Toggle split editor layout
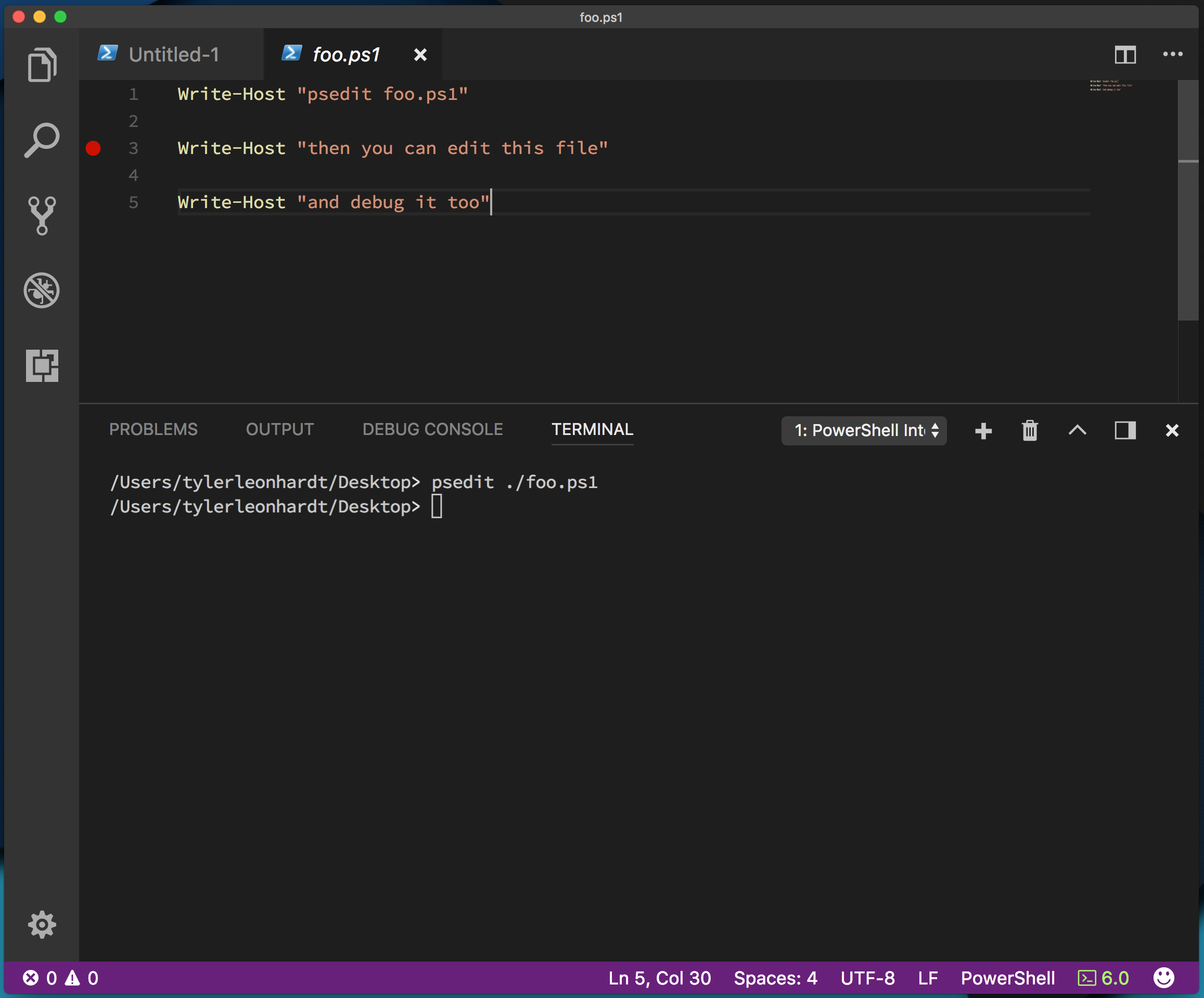The image size is (1204, 998). (1125, 54)
